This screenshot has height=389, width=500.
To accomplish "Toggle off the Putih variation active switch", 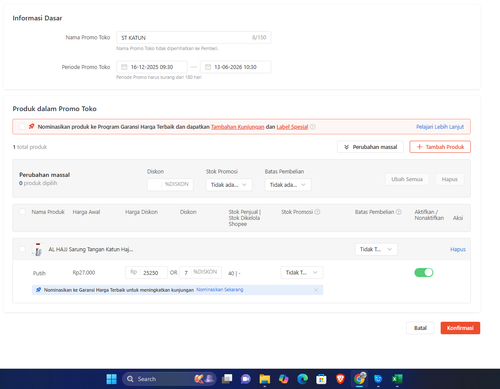I will [424, 273].
